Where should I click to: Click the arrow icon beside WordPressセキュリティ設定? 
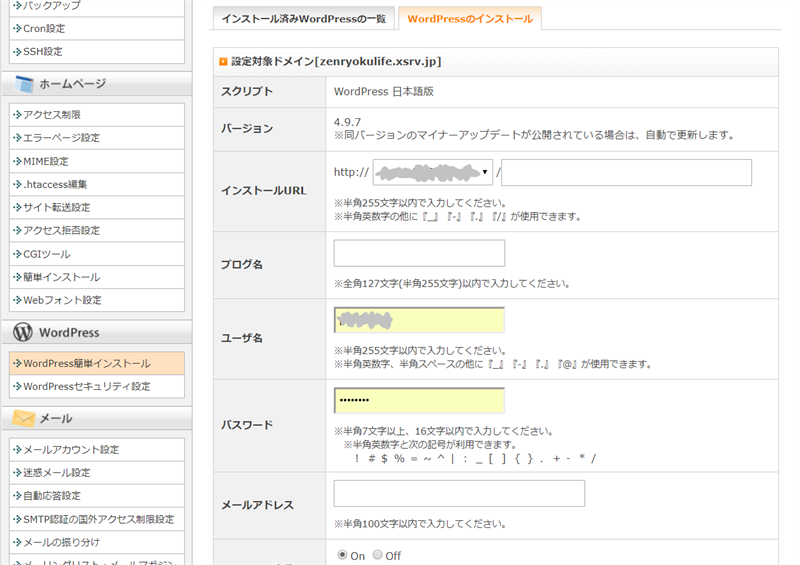(17, 386)
